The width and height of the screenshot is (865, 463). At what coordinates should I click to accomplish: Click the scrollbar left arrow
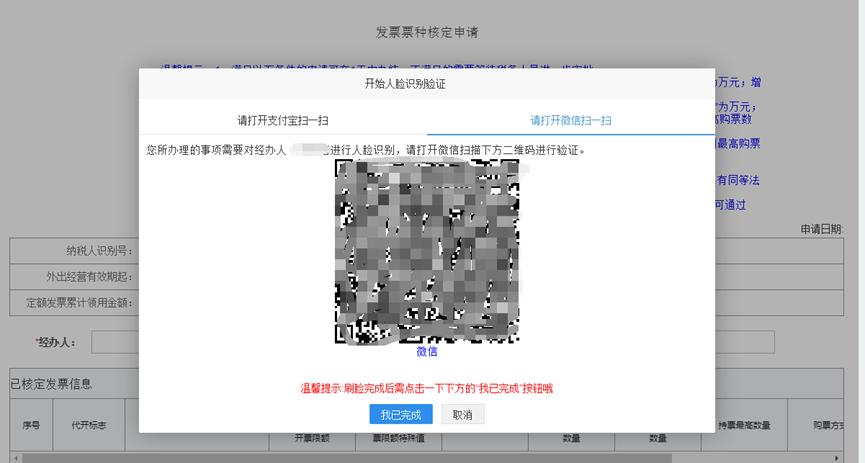(x=15, y=459)
